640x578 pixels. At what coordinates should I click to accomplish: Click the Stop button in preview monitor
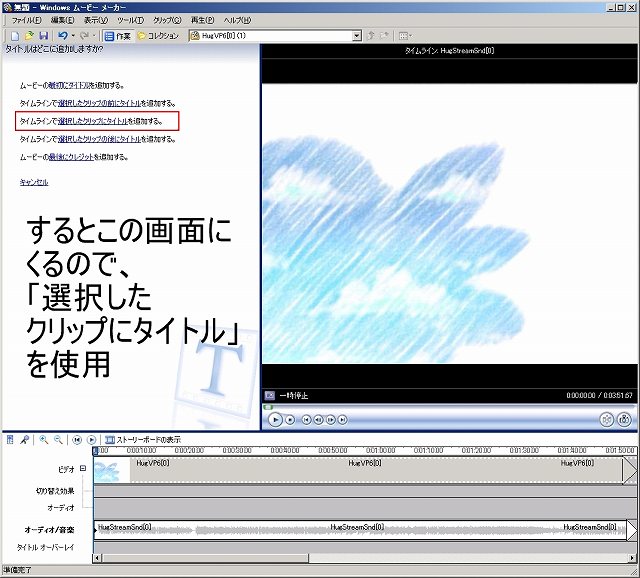pyautogui.click(x=290, y=420)
